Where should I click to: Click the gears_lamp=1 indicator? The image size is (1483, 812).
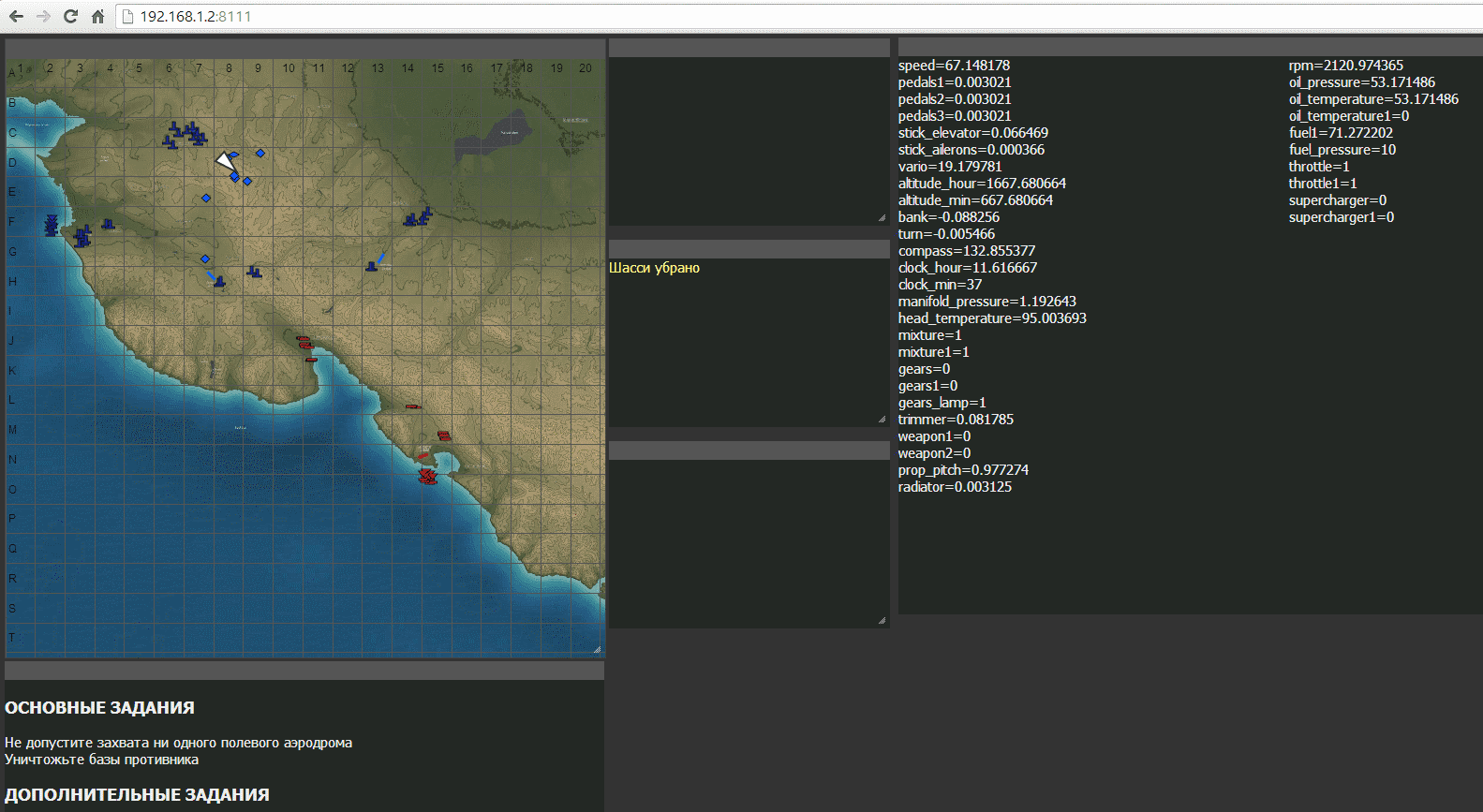[942, 403]
